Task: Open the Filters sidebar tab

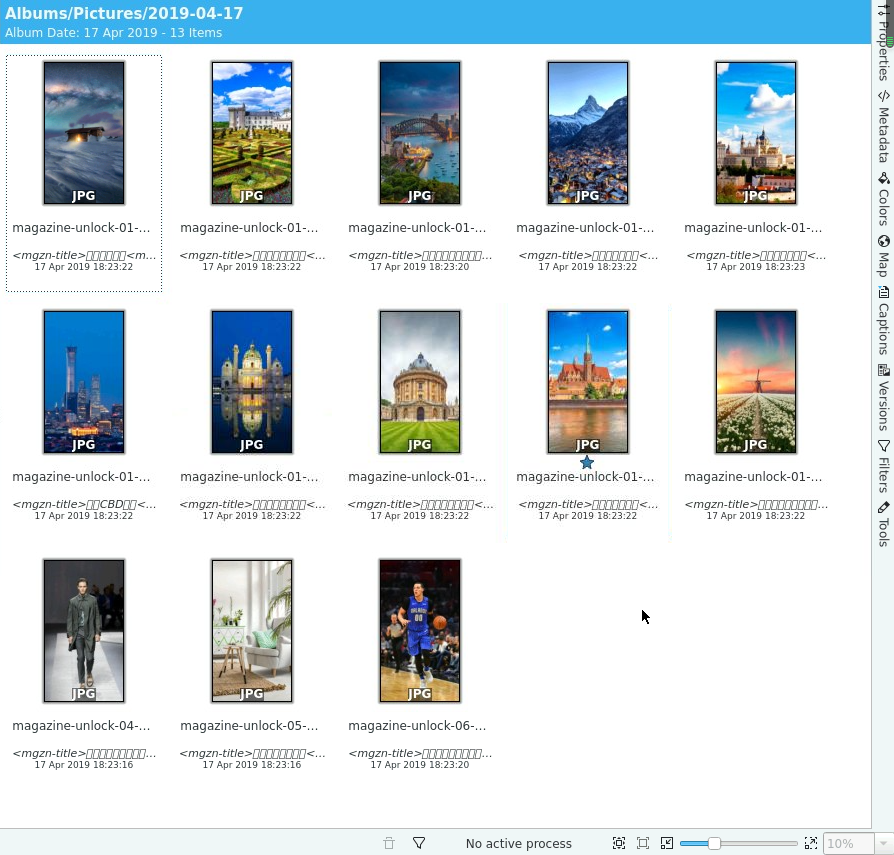Action: (x=883, y=467)
